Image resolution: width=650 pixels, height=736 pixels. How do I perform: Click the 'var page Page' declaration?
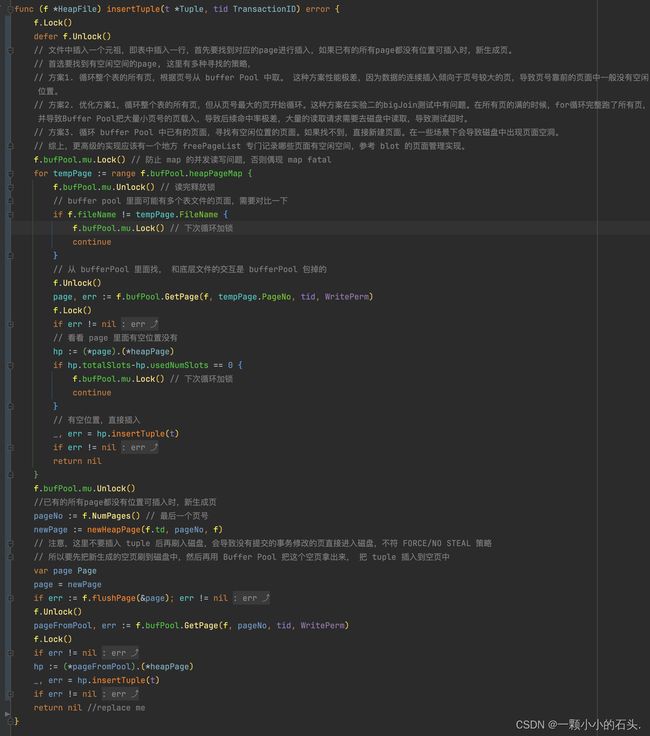click(65, 571)
